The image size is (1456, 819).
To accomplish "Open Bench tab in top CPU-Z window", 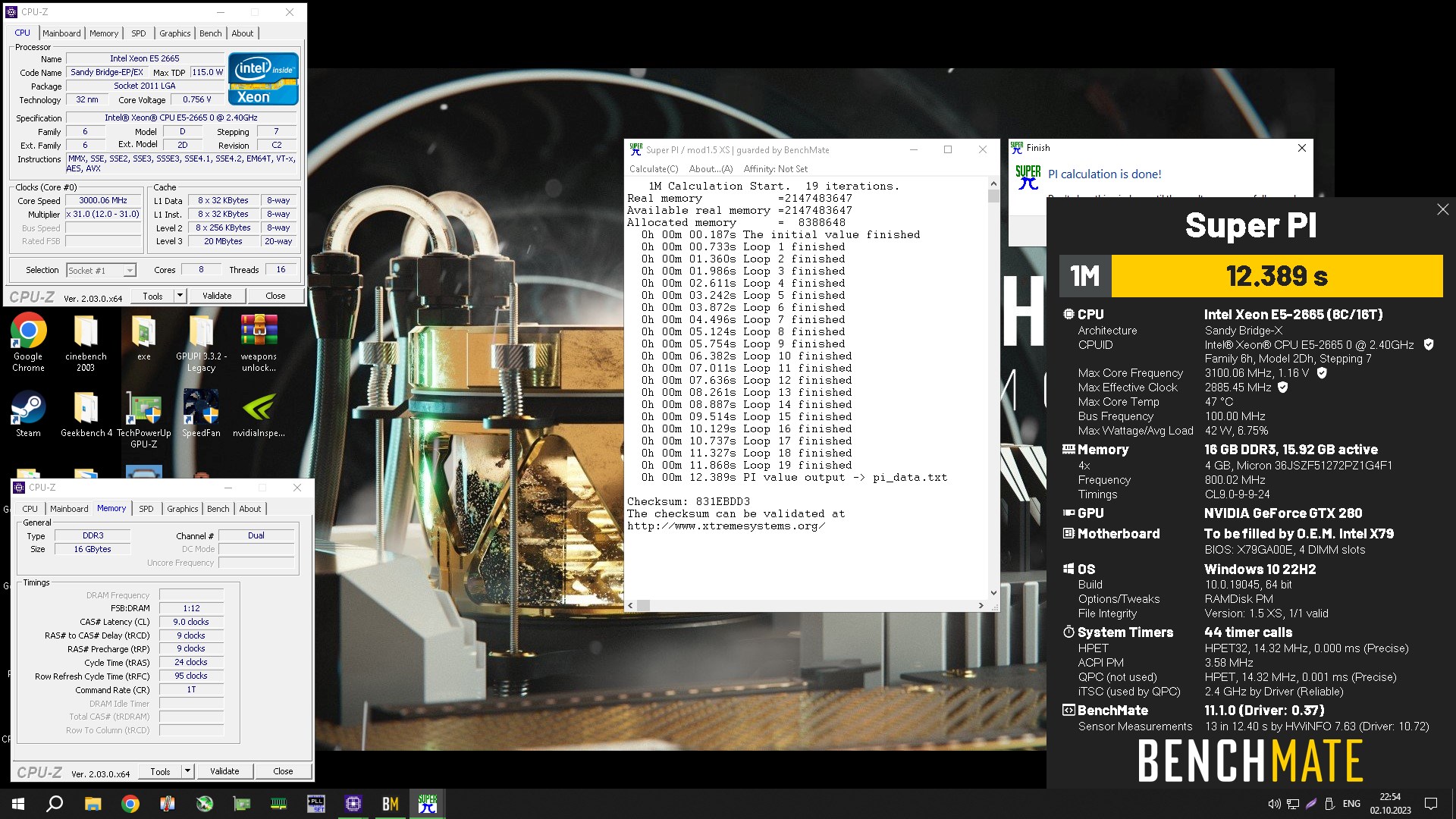I will point(211,33).
